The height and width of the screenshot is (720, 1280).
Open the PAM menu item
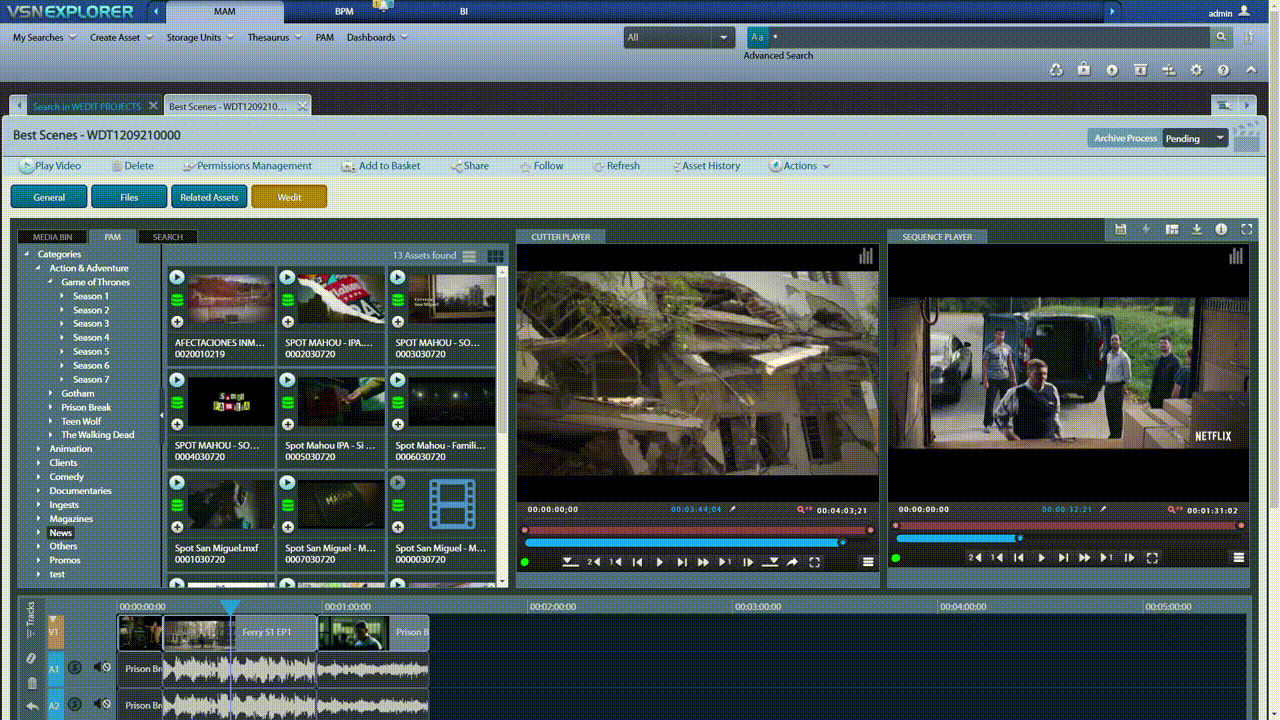coord(324,37)
